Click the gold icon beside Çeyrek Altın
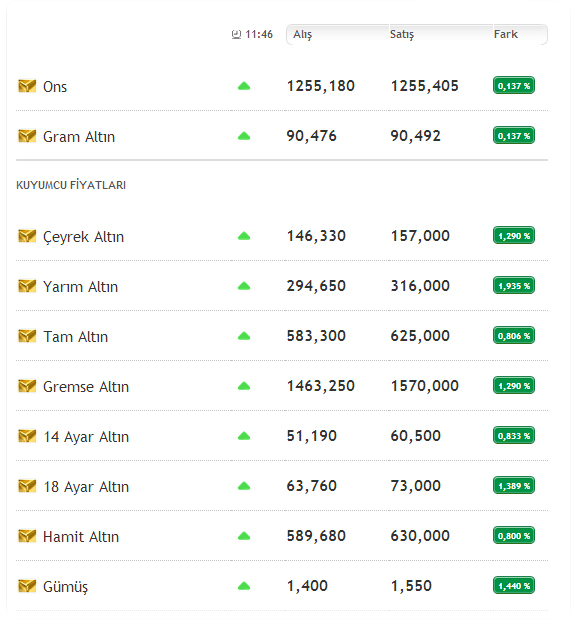This screenshot has height=625, width=575. pos(27,236)
